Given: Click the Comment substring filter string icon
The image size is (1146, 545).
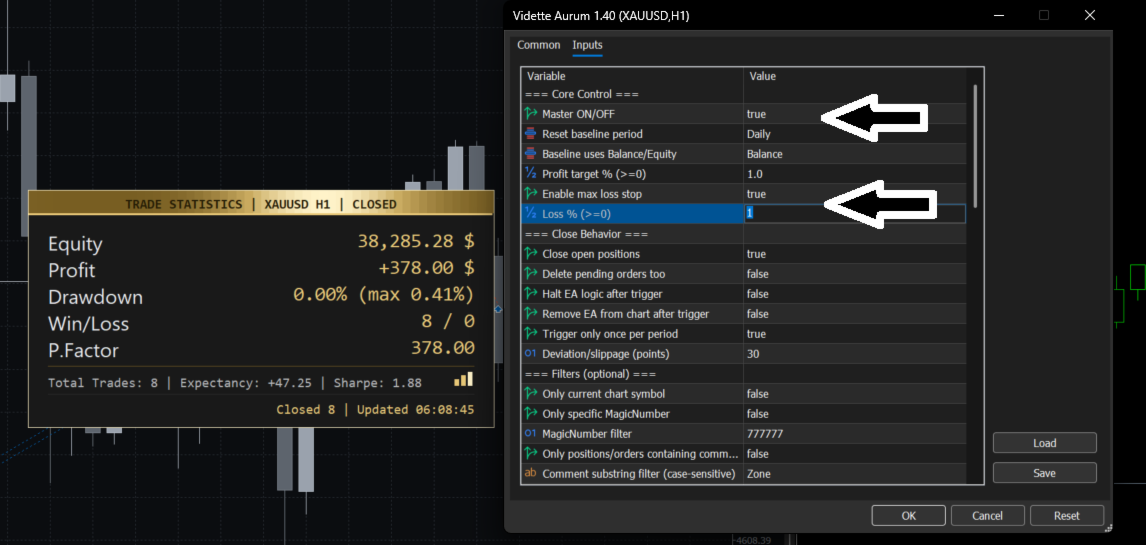Looking at the screenshot, I should (x=531, y=473).
